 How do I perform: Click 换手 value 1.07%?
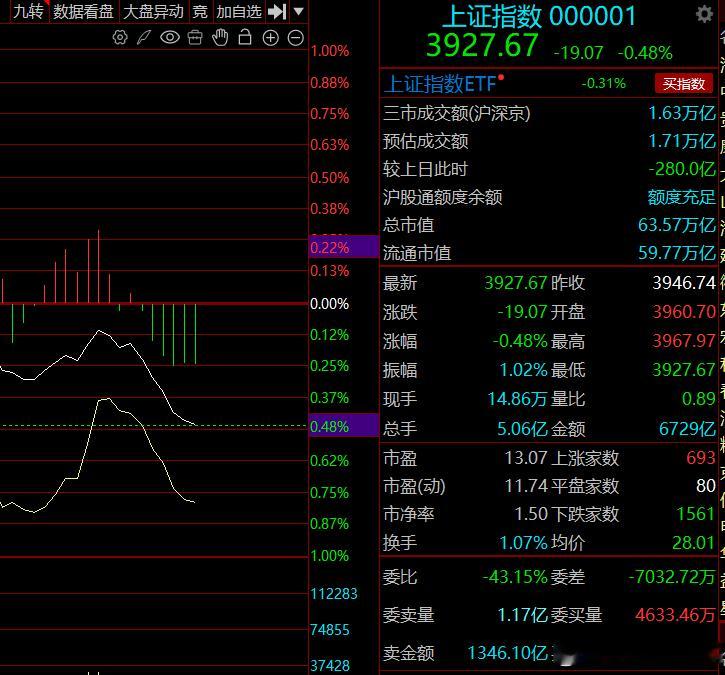(523, 543)
